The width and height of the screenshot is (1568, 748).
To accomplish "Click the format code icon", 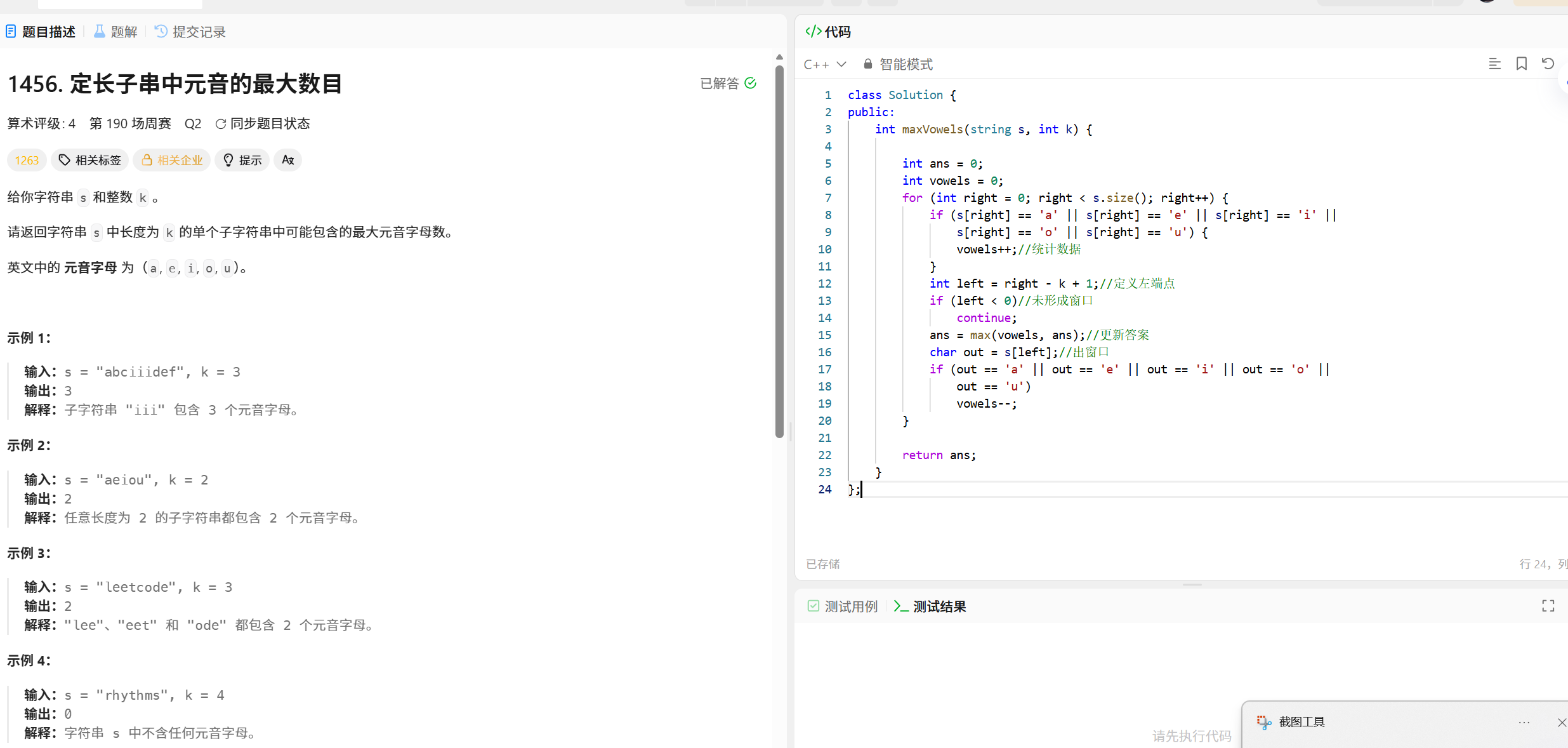I will [1494, 64].
